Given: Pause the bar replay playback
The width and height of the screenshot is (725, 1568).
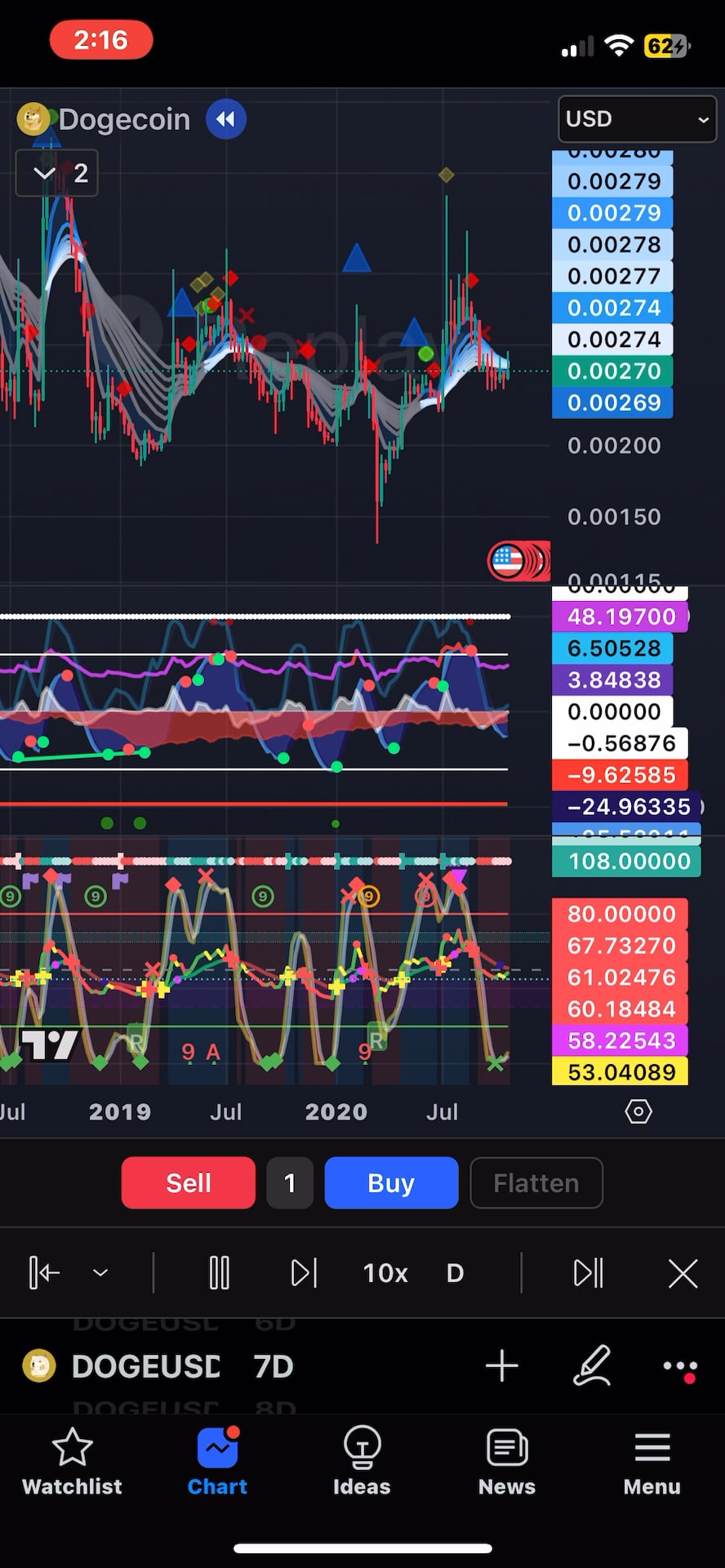Looking at the screenshot, I should 219,1272.
